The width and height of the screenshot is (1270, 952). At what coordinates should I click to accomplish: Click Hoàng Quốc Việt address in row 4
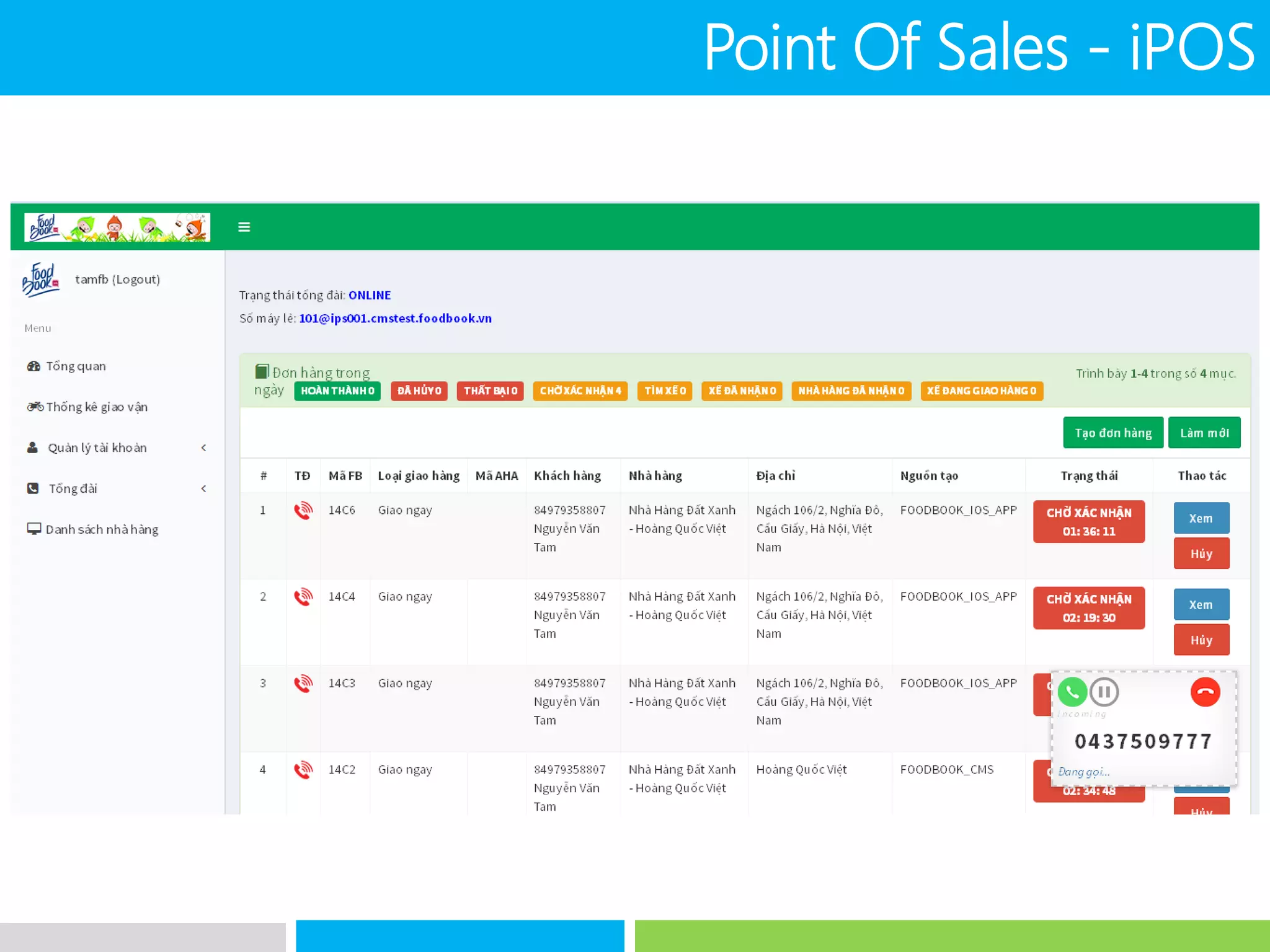(801, 770)
